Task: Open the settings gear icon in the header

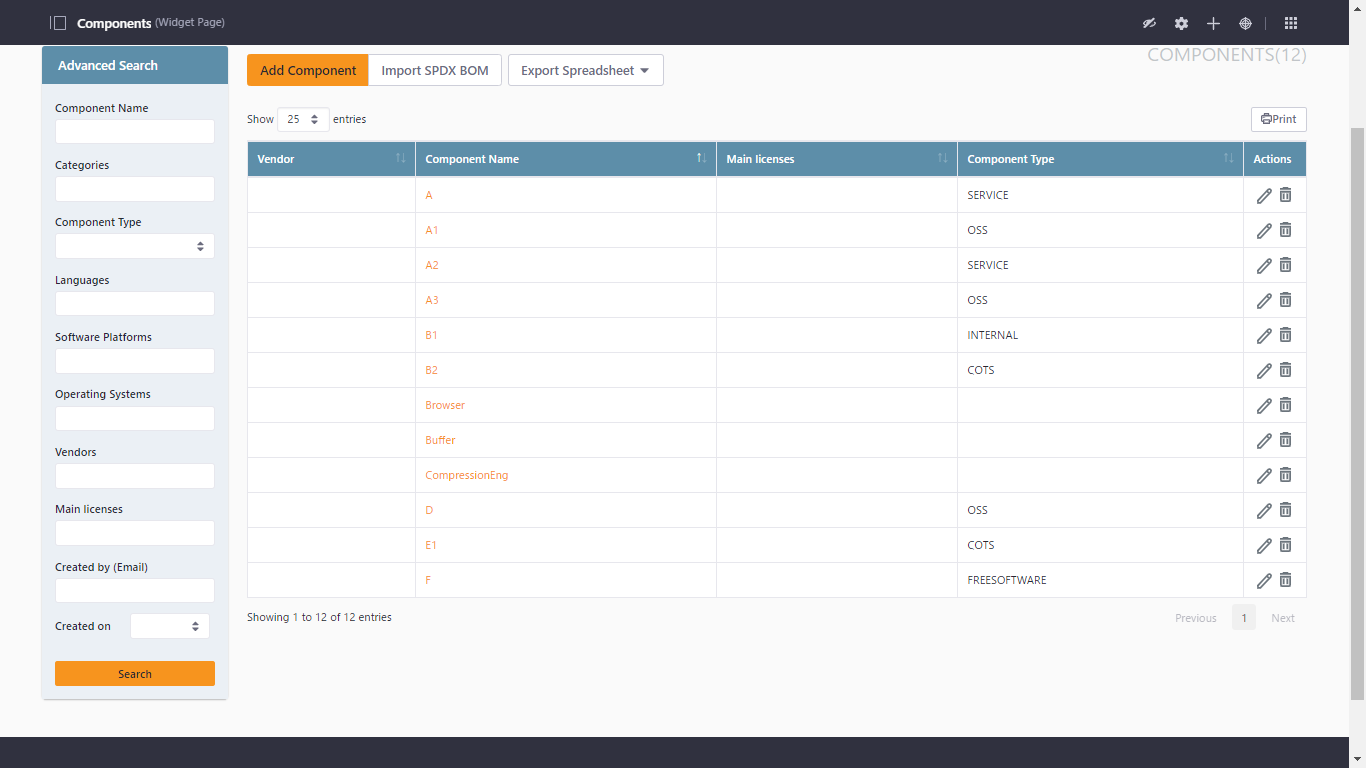Action: [x=1181, y=22]
